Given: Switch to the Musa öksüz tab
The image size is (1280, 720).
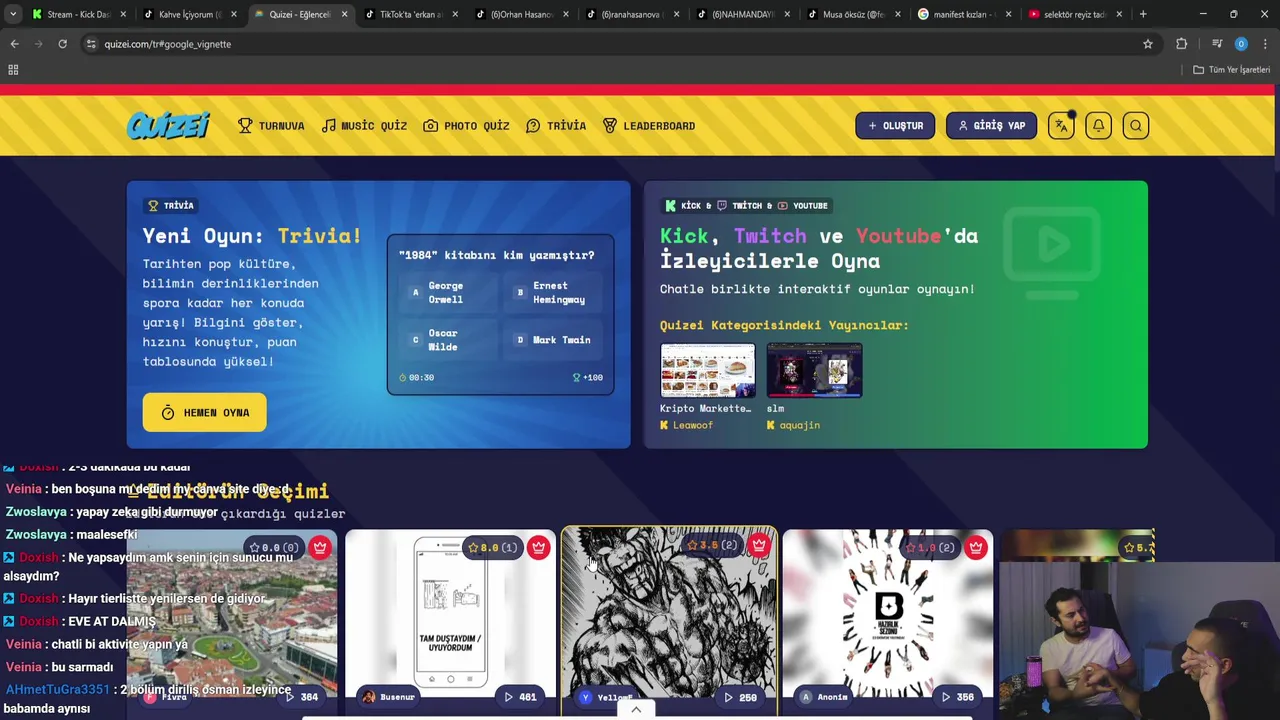Looking at the screenshot, I should pos(854,14).
